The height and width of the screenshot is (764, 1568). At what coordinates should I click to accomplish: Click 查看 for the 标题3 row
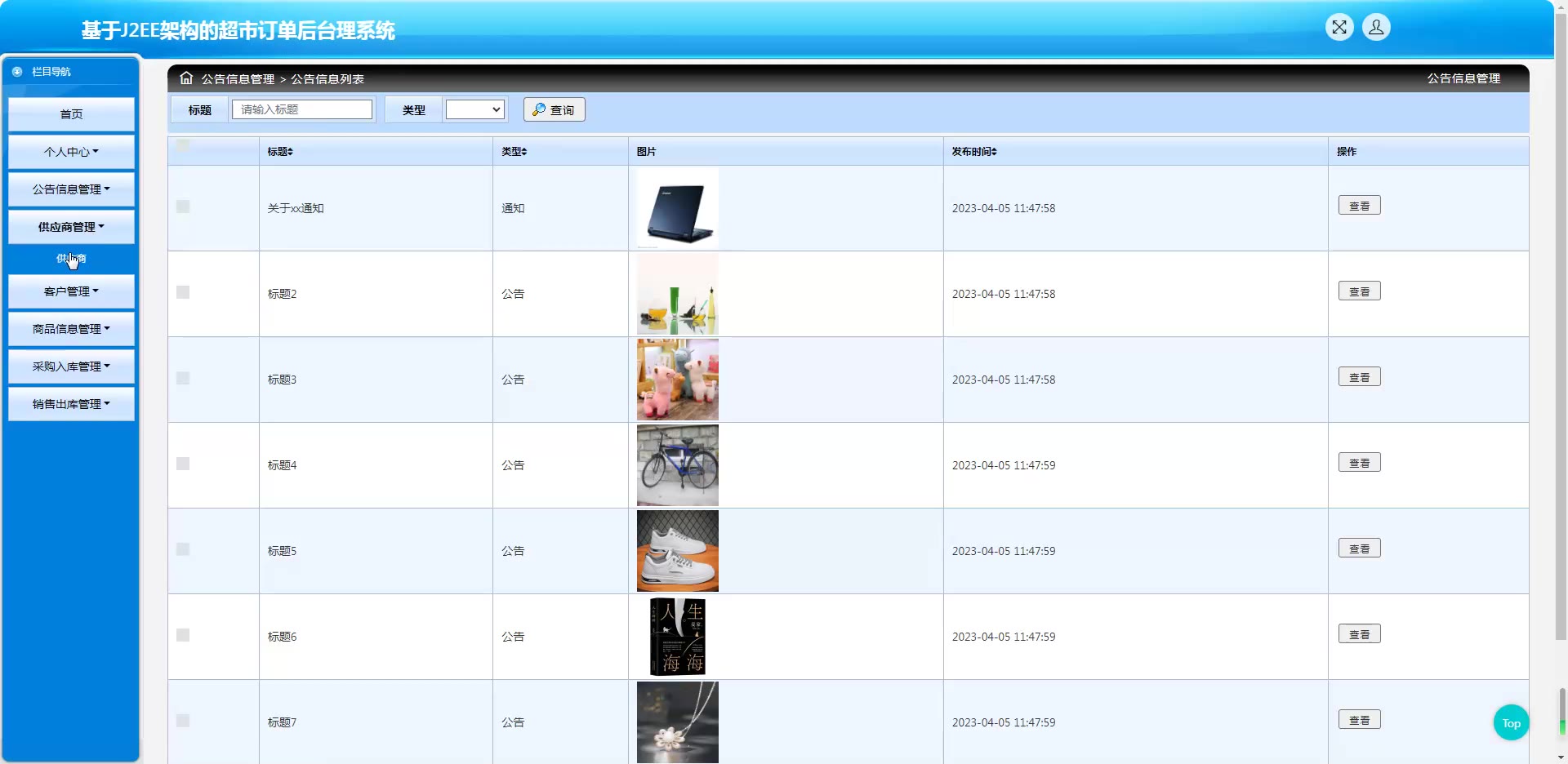tap(1359, 377)
